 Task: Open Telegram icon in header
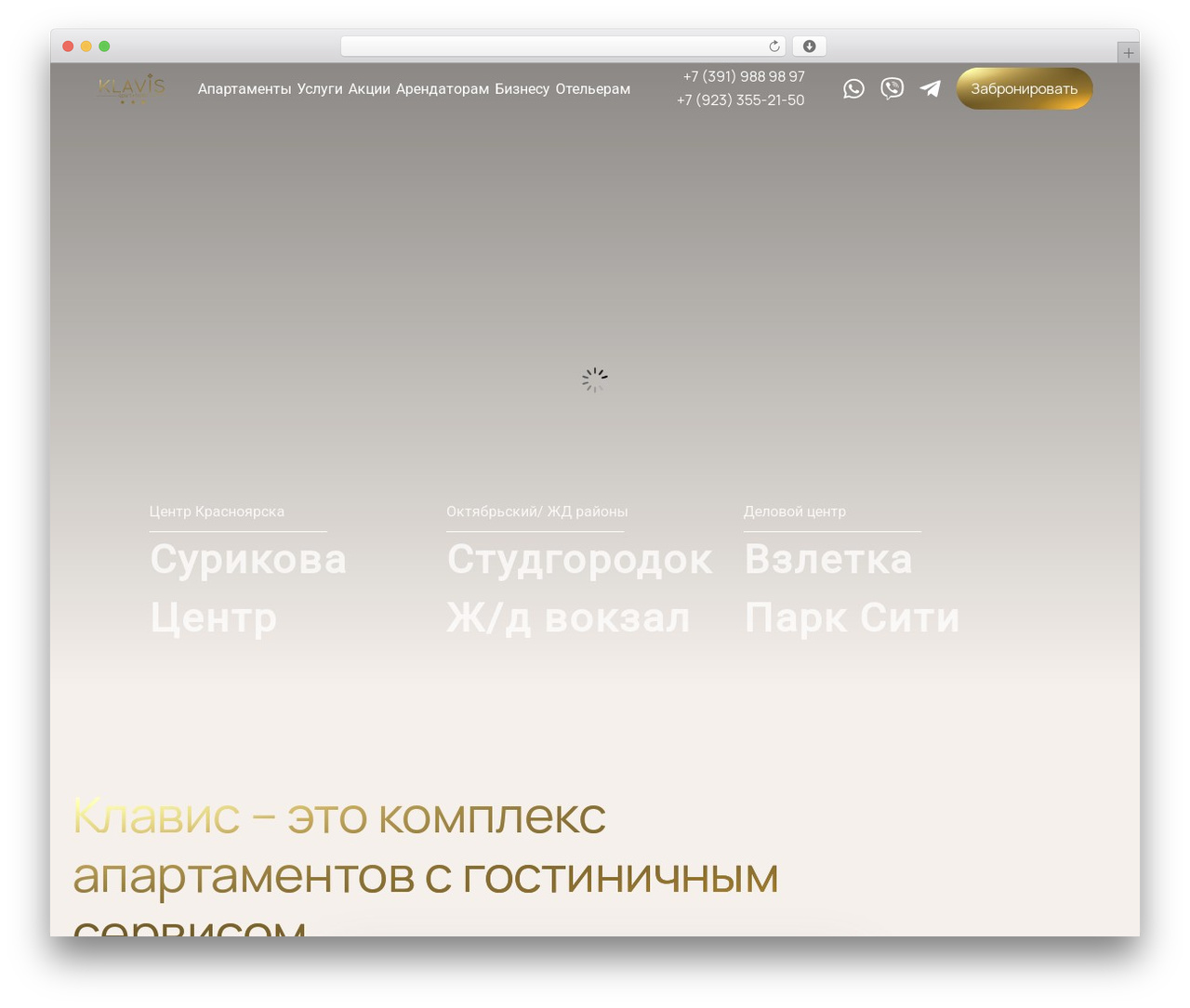(930, 88)
